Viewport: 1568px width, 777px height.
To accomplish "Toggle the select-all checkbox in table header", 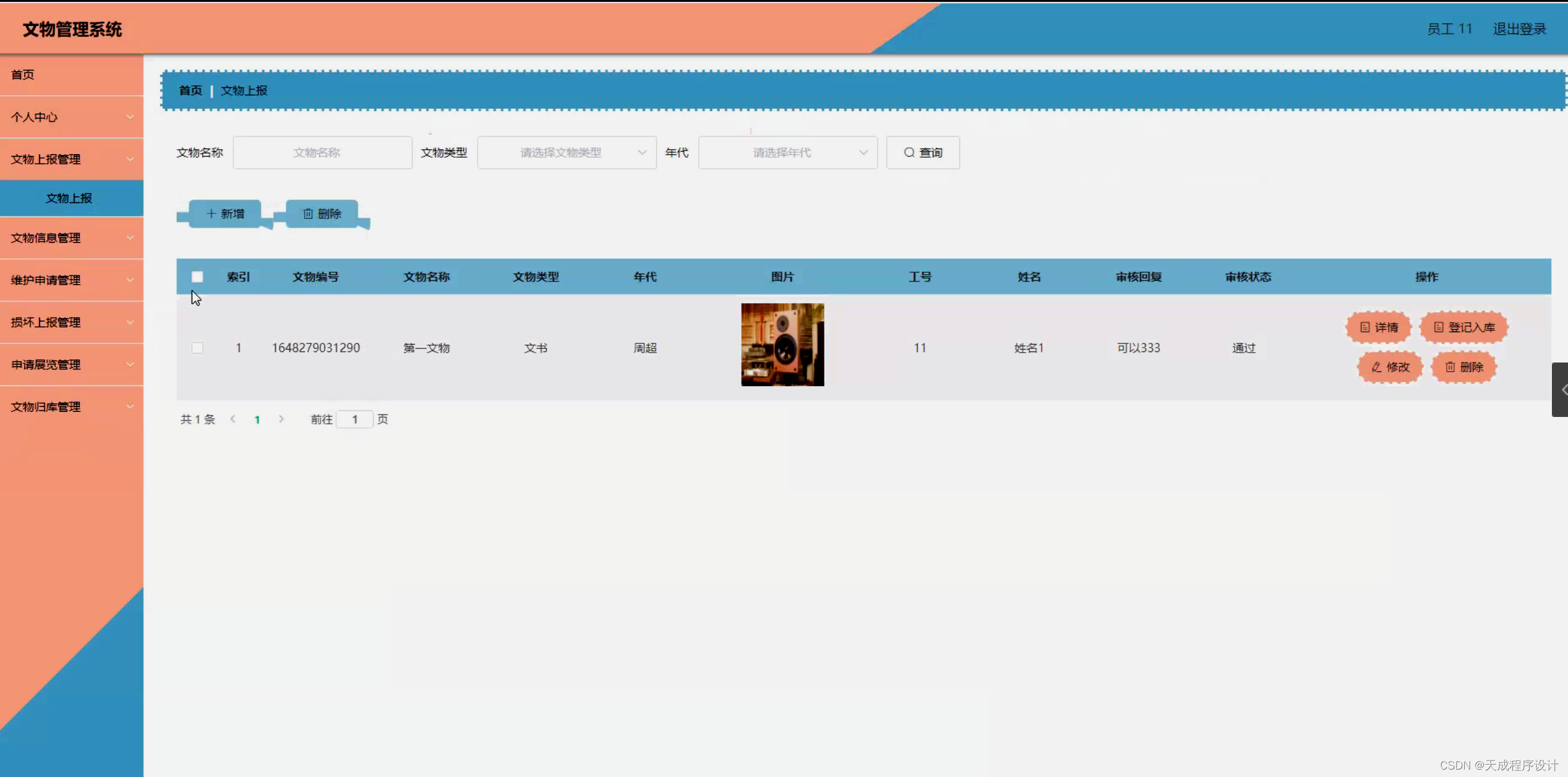I will tap(197, 277).
